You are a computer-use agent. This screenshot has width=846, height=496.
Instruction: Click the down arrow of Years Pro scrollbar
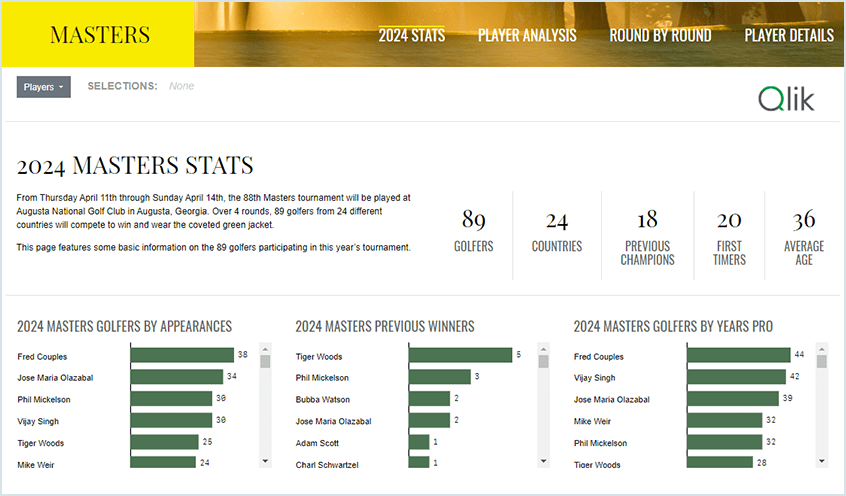click(822, 461)
